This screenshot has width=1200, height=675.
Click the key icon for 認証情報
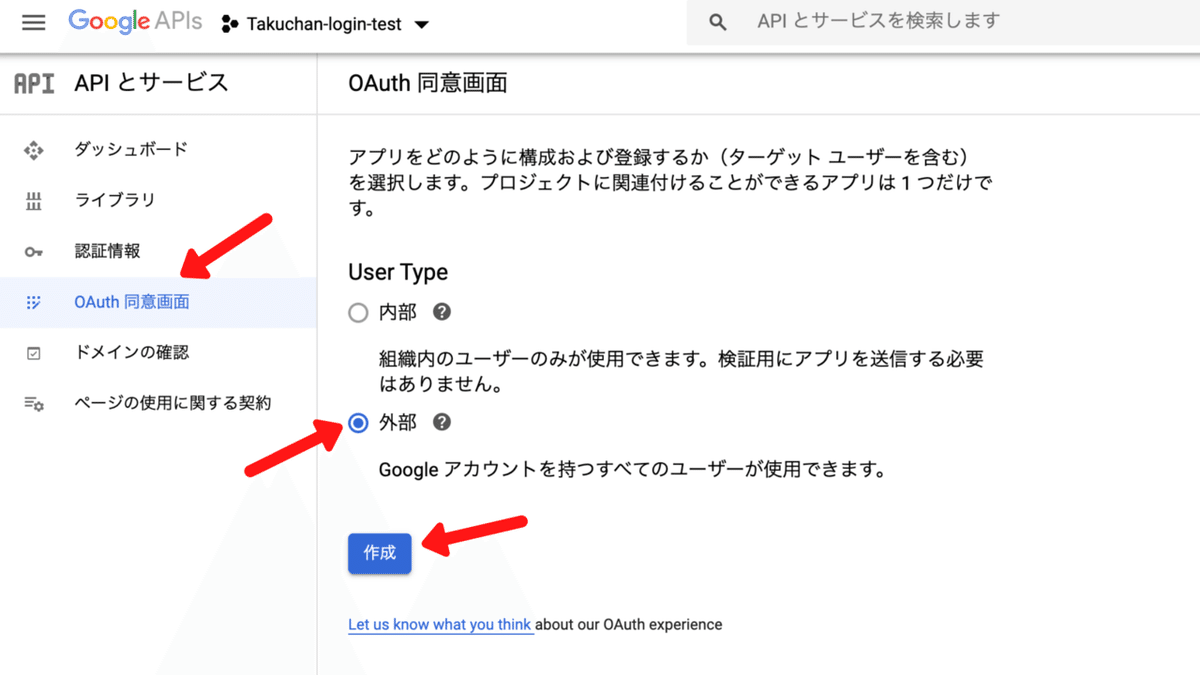[x=34, y=252]
